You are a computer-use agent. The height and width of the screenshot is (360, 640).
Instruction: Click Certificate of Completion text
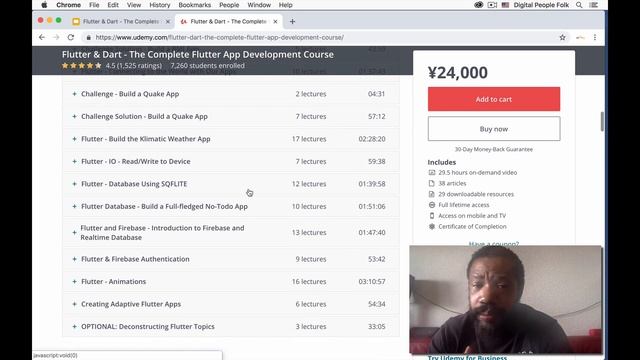tap(472, 227)
